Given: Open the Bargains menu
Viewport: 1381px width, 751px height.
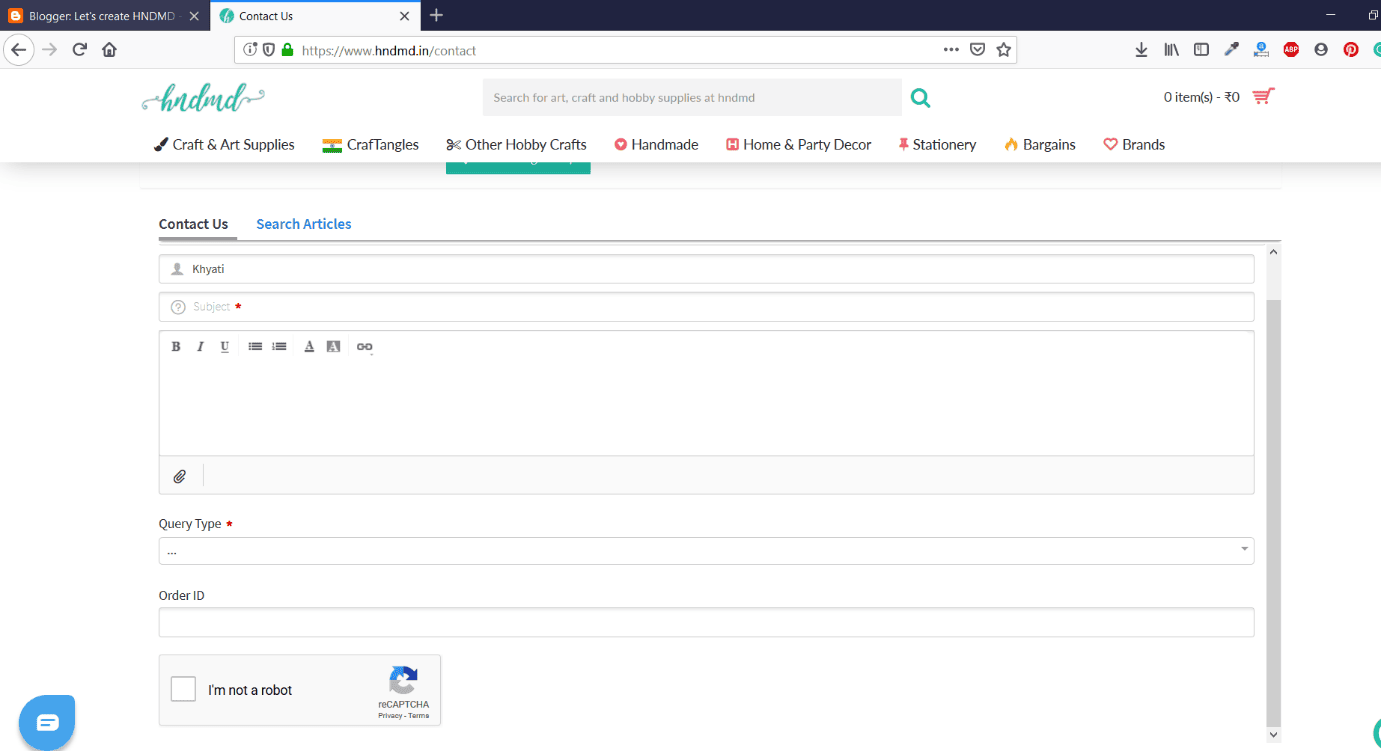Looking at the screenshot, I should pyautogui.click(x=1040, y=144).
